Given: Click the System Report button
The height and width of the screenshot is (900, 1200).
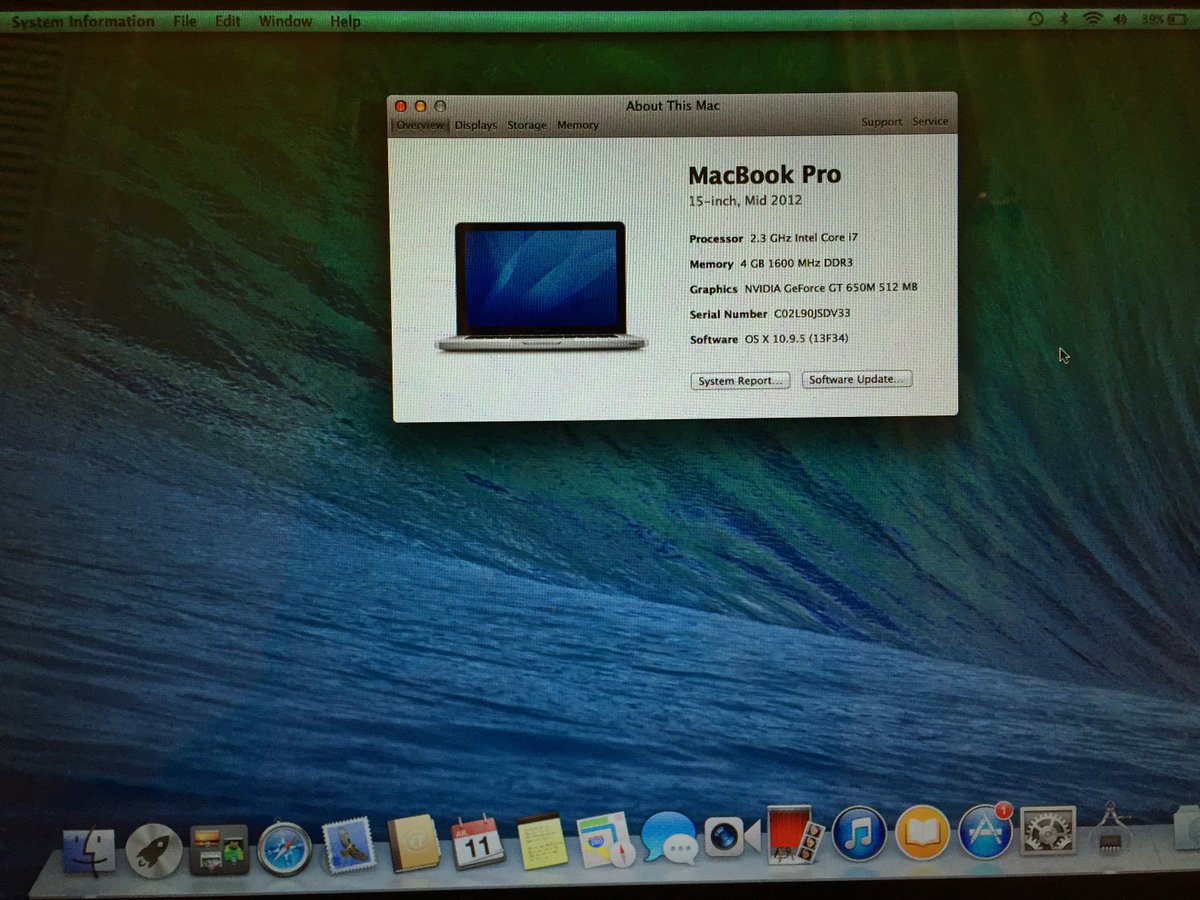Looking at the screenshot, I should pyautogui.click(x=741, y=381).
